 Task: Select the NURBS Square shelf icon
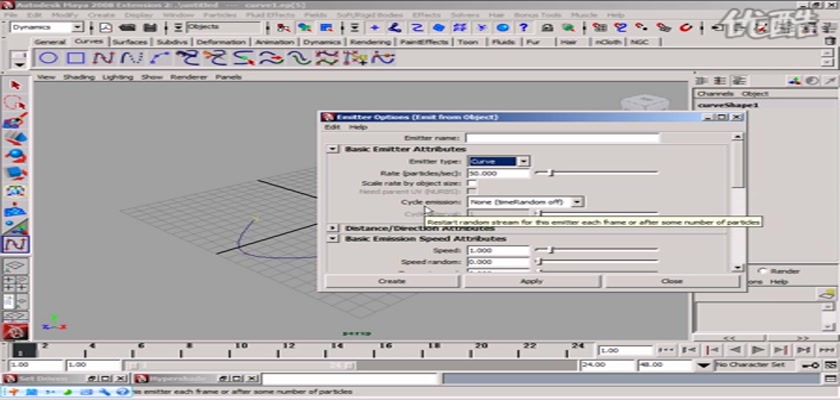tap(76, 58)
